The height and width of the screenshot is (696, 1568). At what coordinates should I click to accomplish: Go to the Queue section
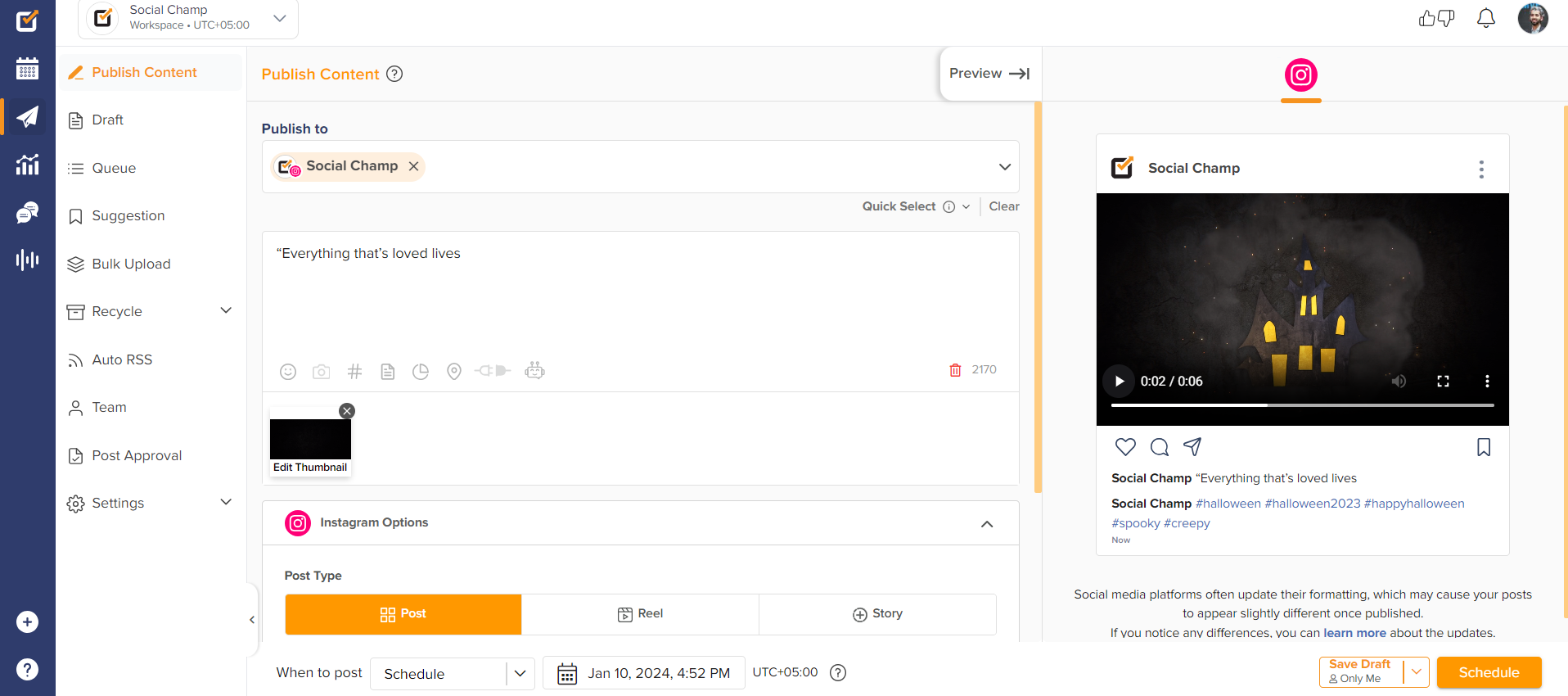[114, 168]
